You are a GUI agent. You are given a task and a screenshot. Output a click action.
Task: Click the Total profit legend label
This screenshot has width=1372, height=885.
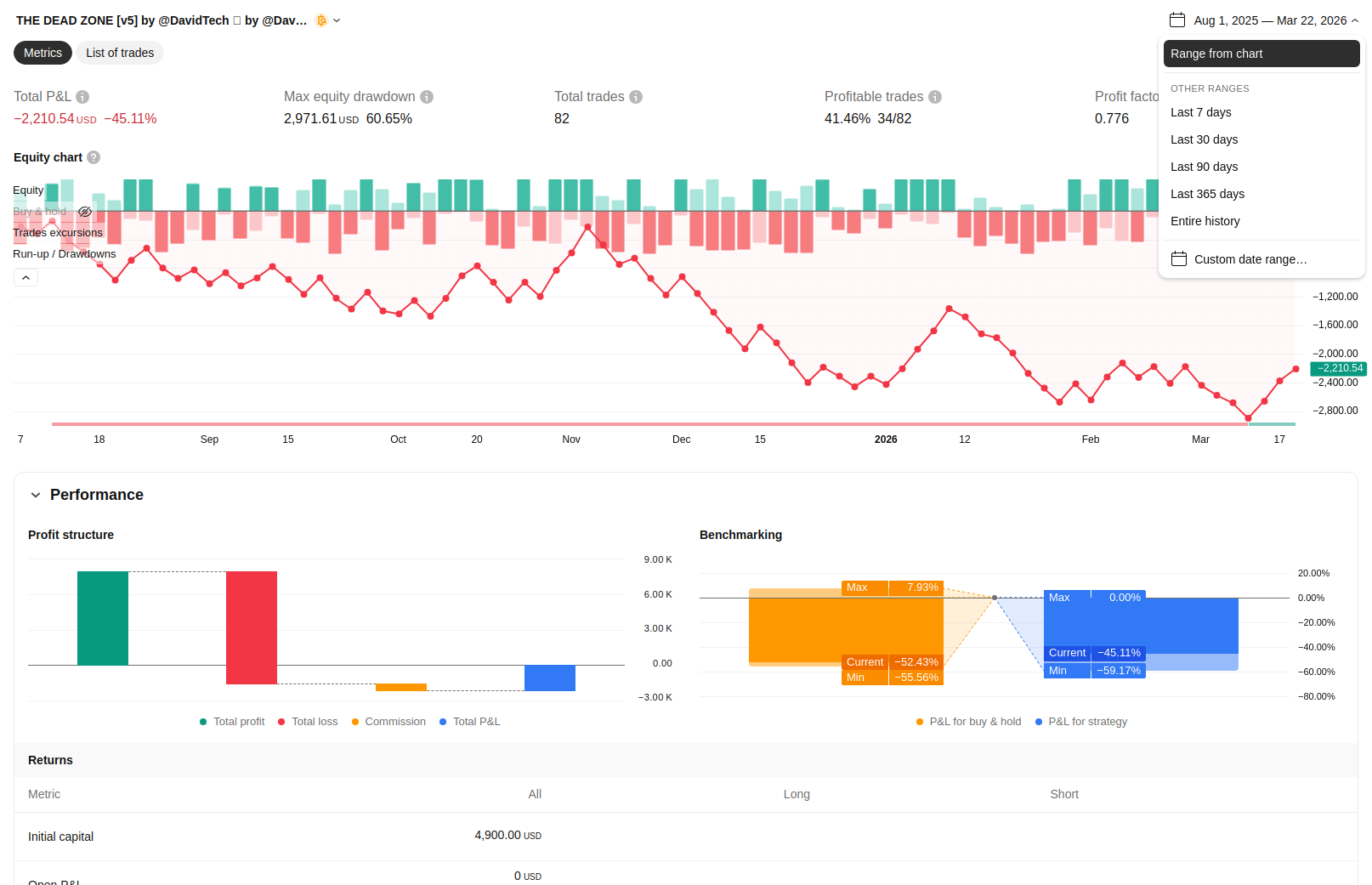(239, 722)
